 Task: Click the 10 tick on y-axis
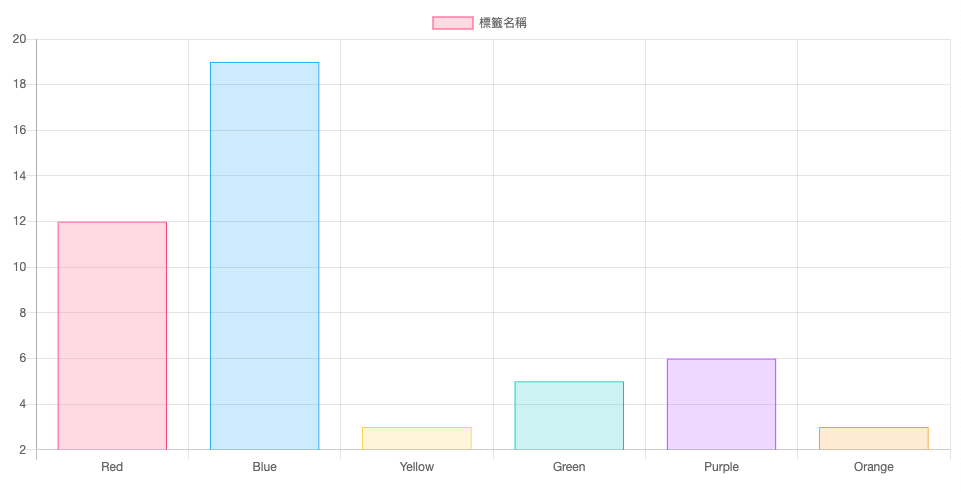[20, 267]
